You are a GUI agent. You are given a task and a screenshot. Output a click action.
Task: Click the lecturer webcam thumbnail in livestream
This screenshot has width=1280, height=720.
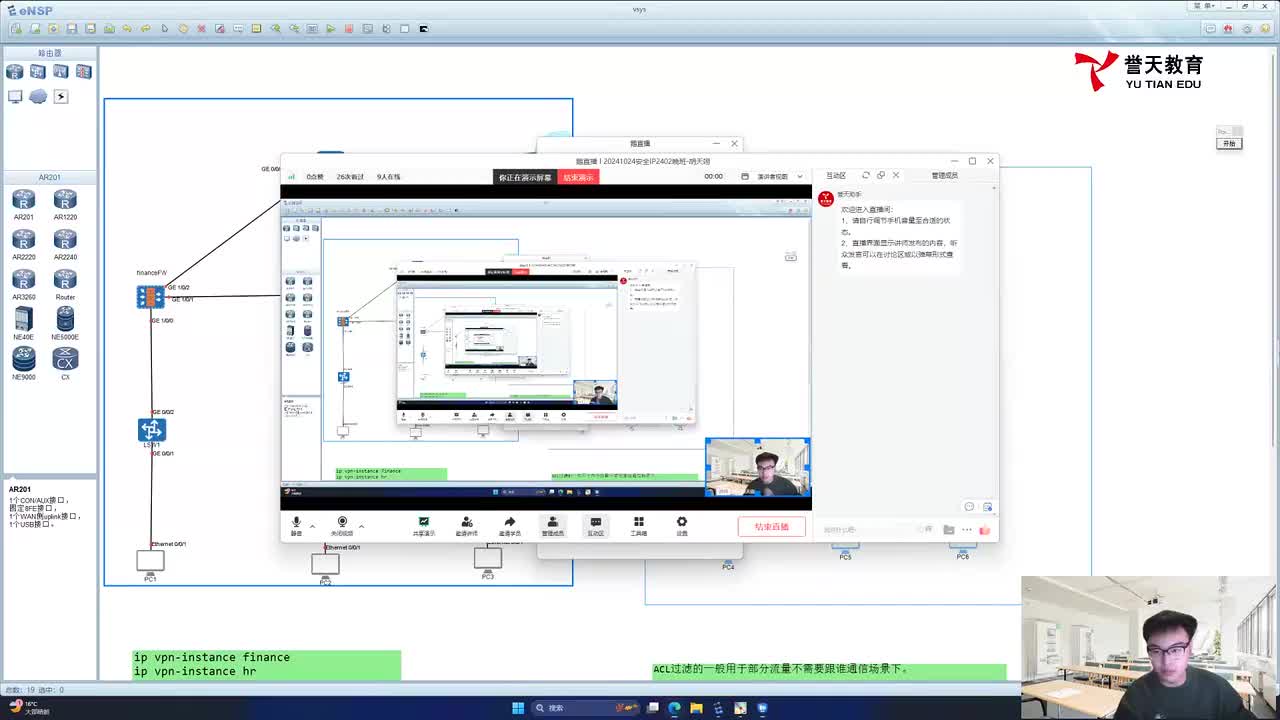(758, 467)
